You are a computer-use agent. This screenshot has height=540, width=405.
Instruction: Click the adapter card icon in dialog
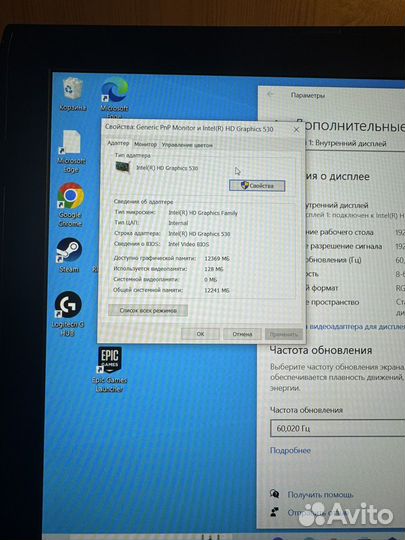coord(123,167)
